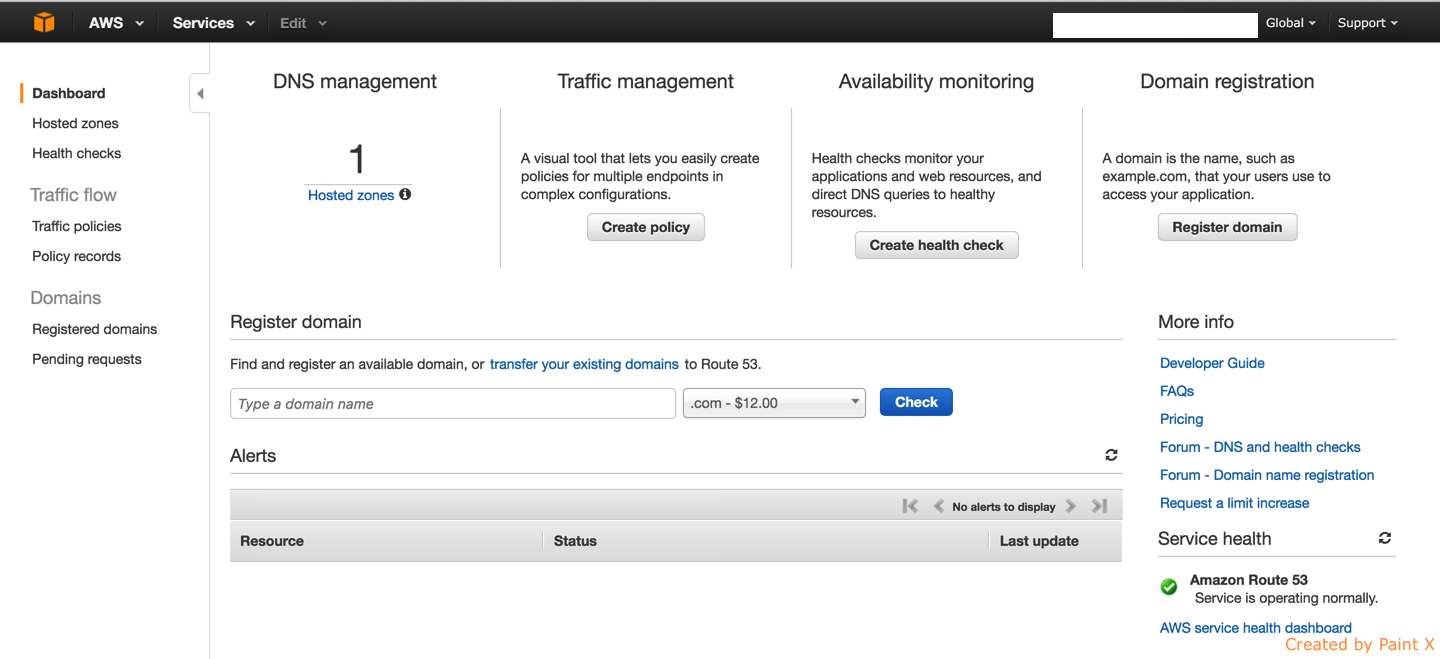
Task: Click the AWS cube logo icon
Action: click(x=43, y=22)
